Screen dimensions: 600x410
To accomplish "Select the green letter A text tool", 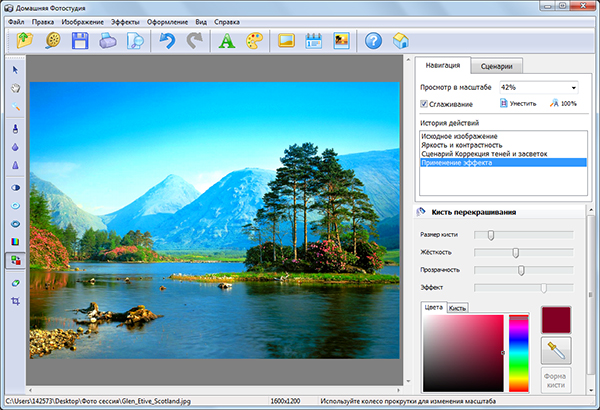I will point(226,41).
